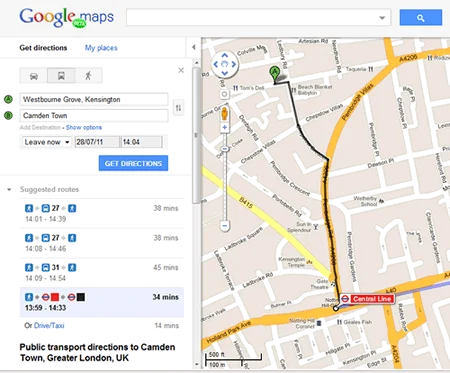
Task: Select route 31 departing 14:09 - 14:54
Action: point(102,273)
